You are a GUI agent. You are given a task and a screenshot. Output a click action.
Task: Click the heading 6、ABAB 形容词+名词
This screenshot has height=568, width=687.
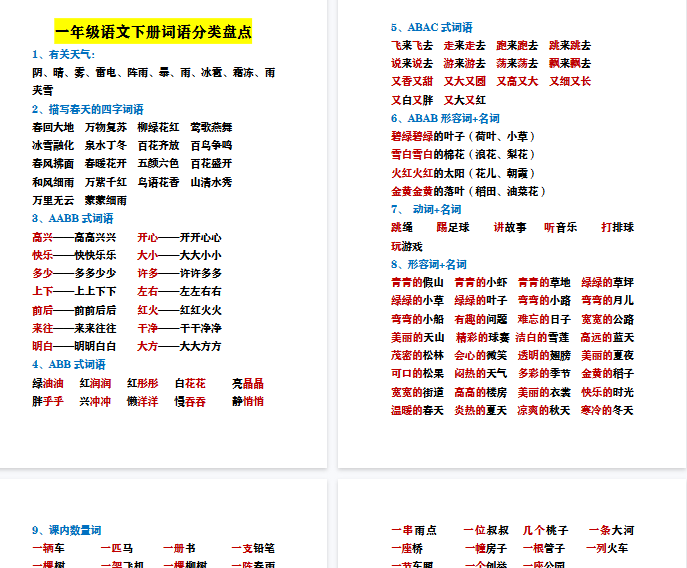445,118
